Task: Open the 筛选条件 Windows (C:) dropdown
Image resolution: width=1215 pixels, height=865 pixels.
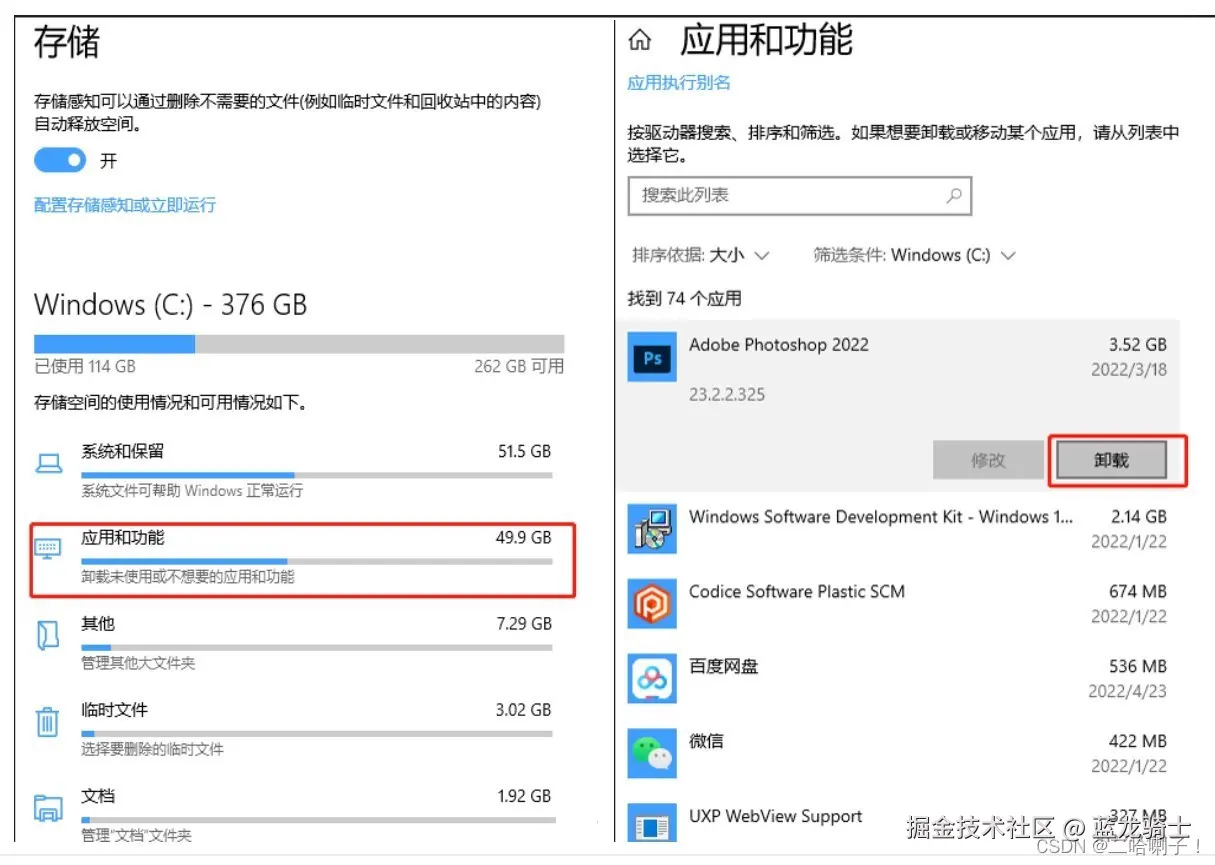Action: click(915, 255)
